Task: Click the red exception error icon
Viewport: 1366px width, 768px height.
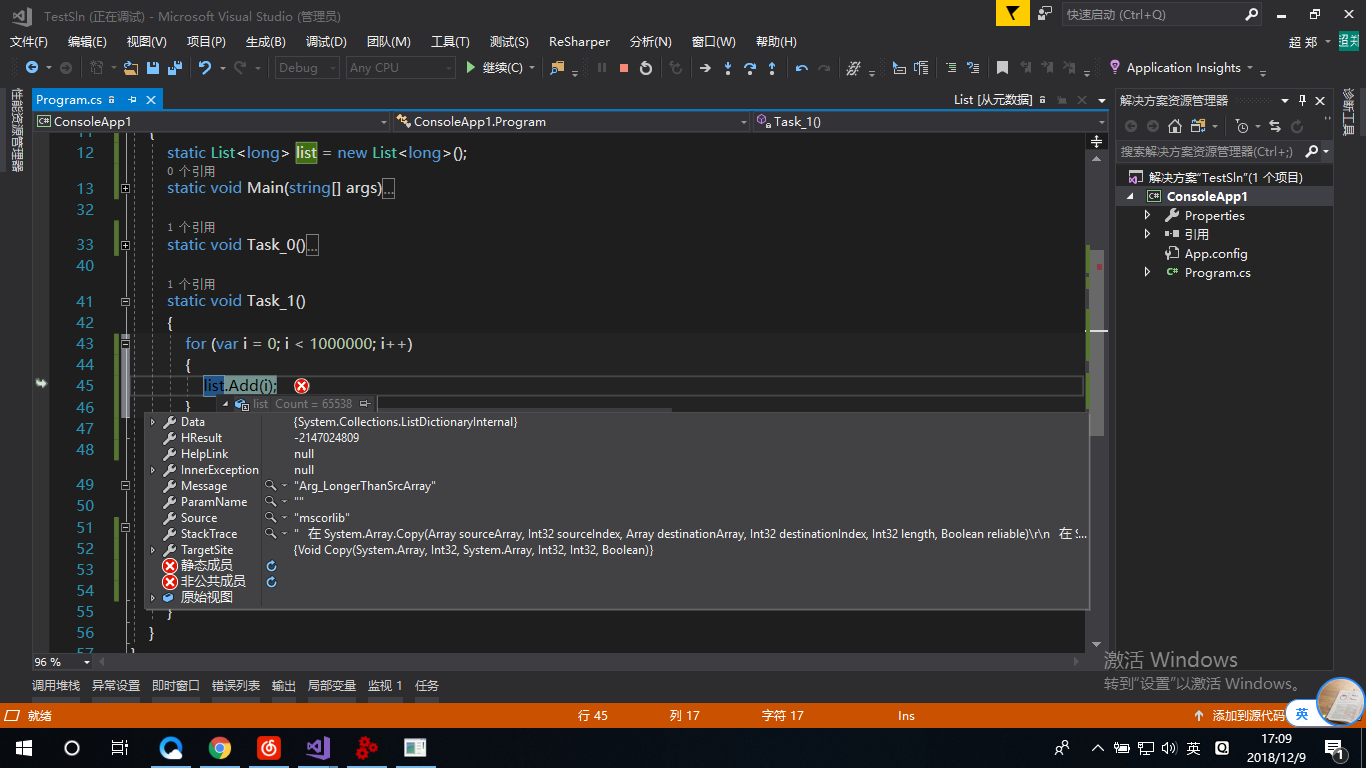Action: (301, 386)
